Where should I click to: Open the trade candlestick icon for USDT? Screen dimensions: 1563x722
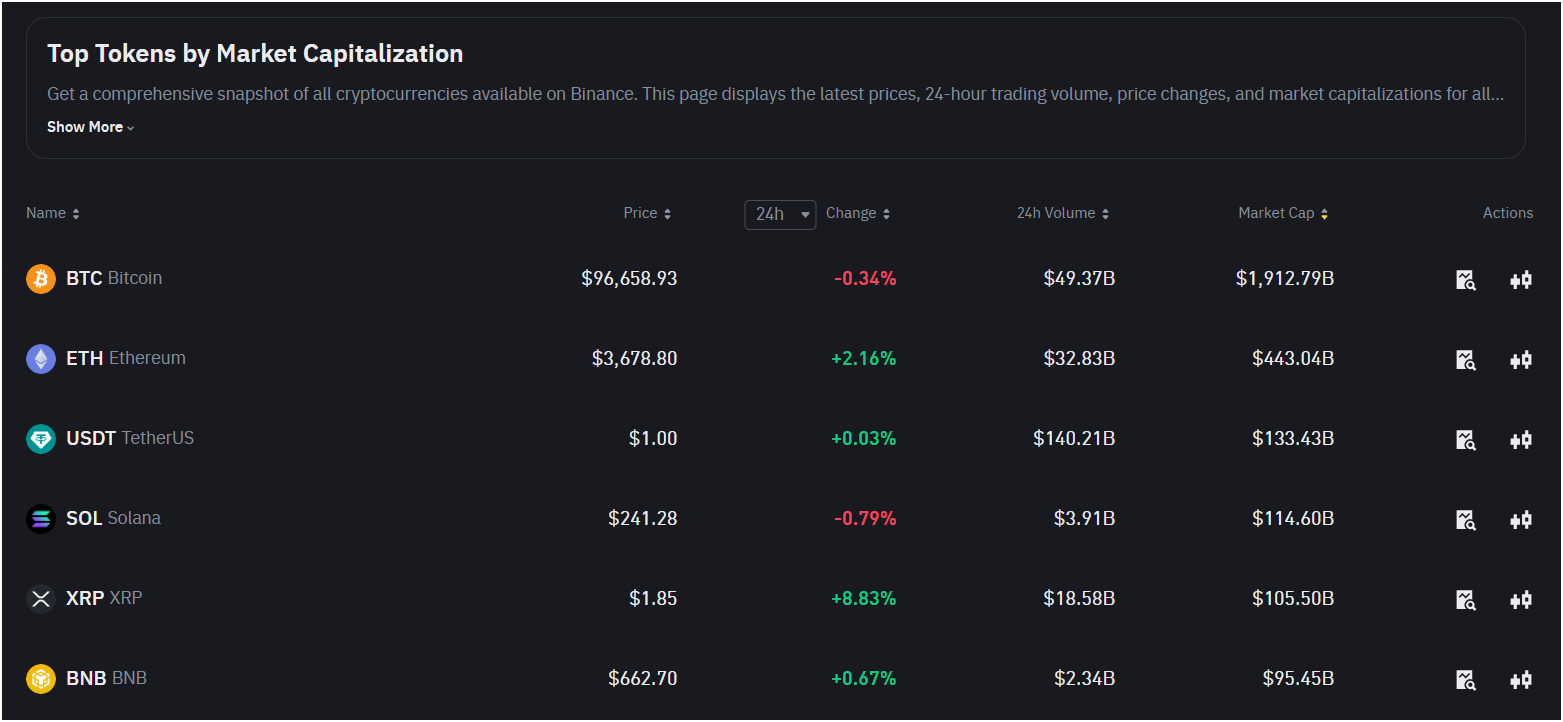[1521, 440]
